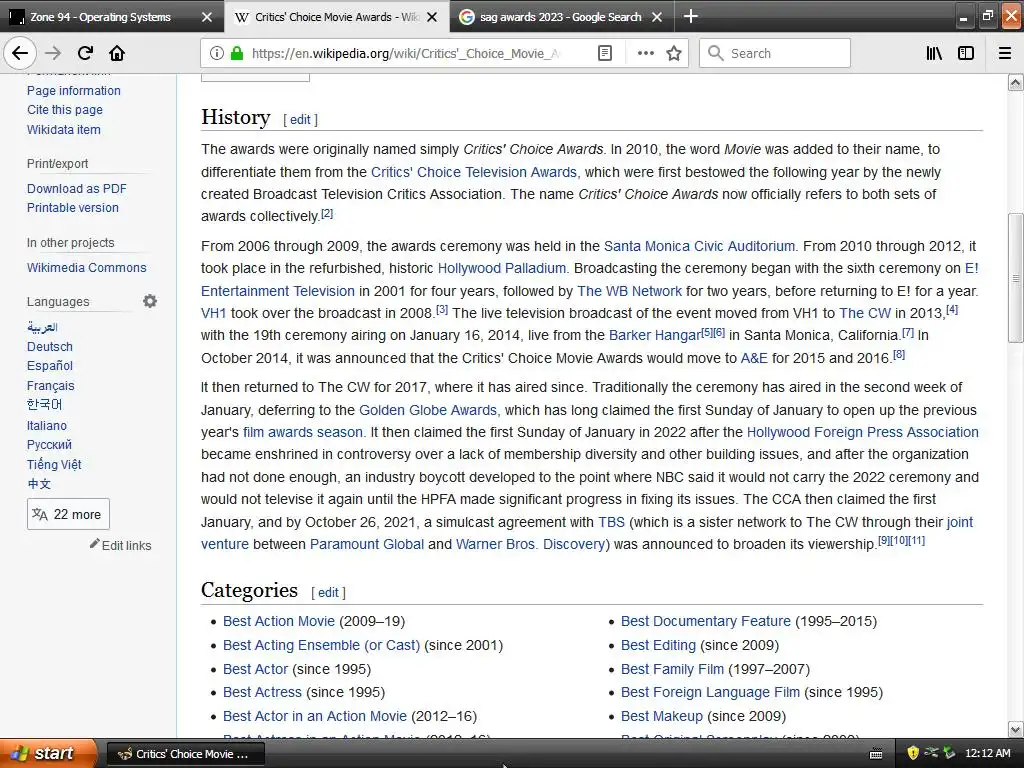Show sidebars icon
The height and width of the screenshot is (768, 1024).
coord(966,53)
